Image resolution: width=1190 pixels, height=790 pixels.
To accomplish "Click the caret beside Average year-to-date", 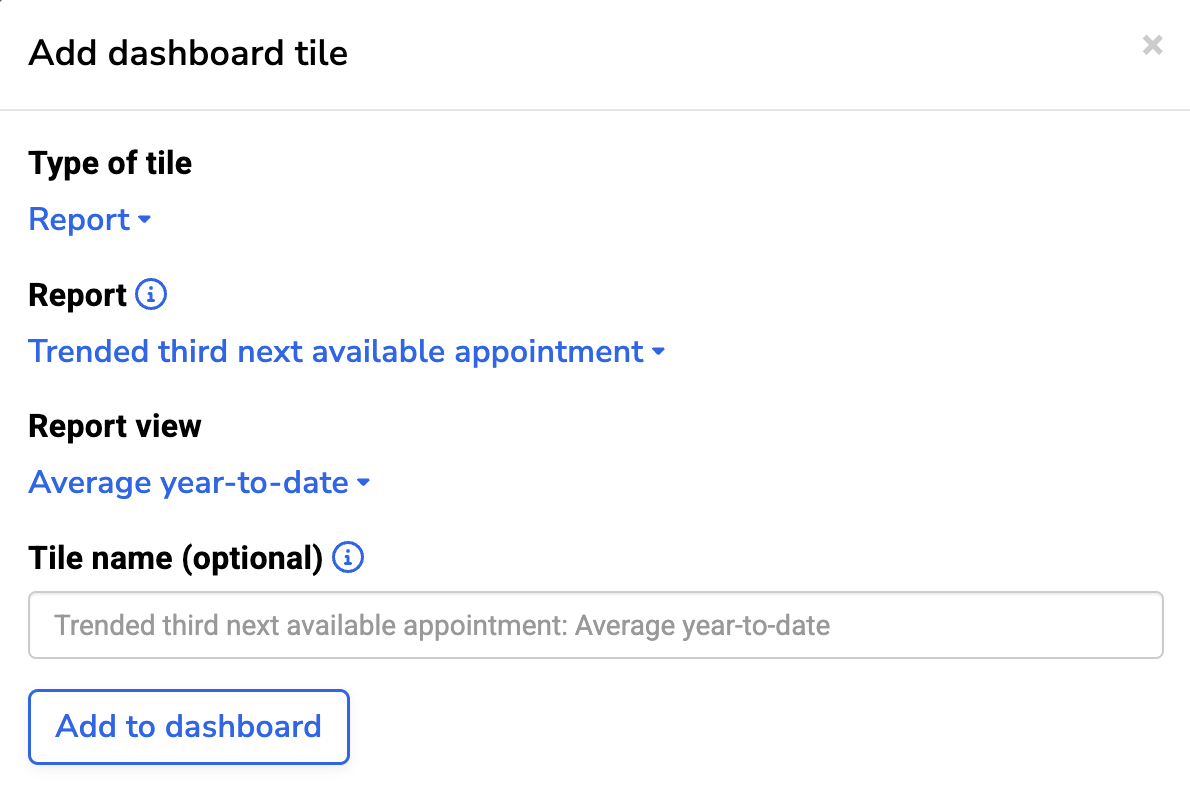I will click(364, 483).
